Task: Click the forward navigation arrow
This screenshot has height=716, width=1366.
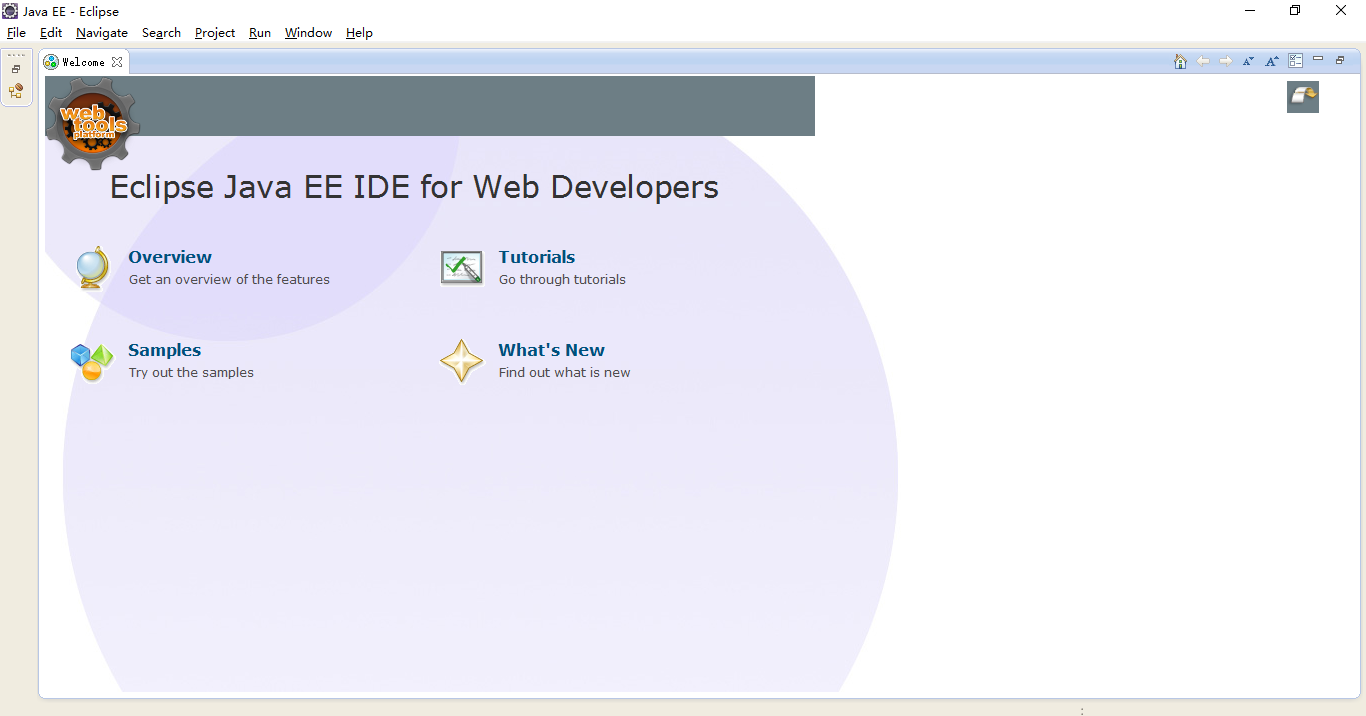Action: [1226, 61]
